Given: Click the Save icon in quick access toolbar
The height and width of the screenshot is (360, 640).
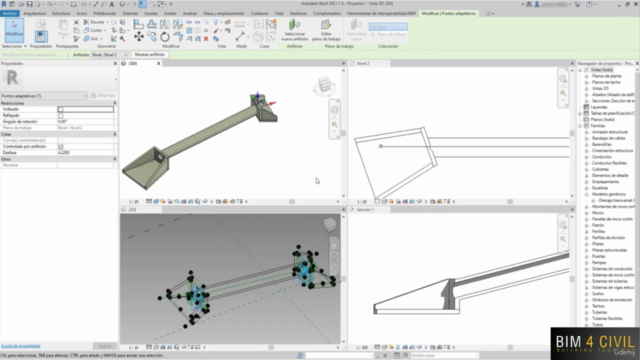Looking at the screenshot, I should click(x=29, y=4).
